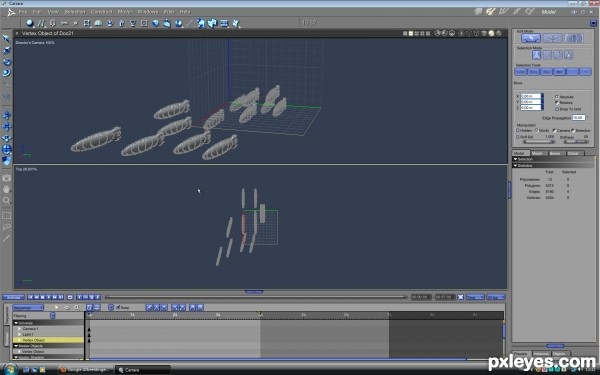
Task: Collapse the Selection section in Model tab
Action: [x=515, y=159]
